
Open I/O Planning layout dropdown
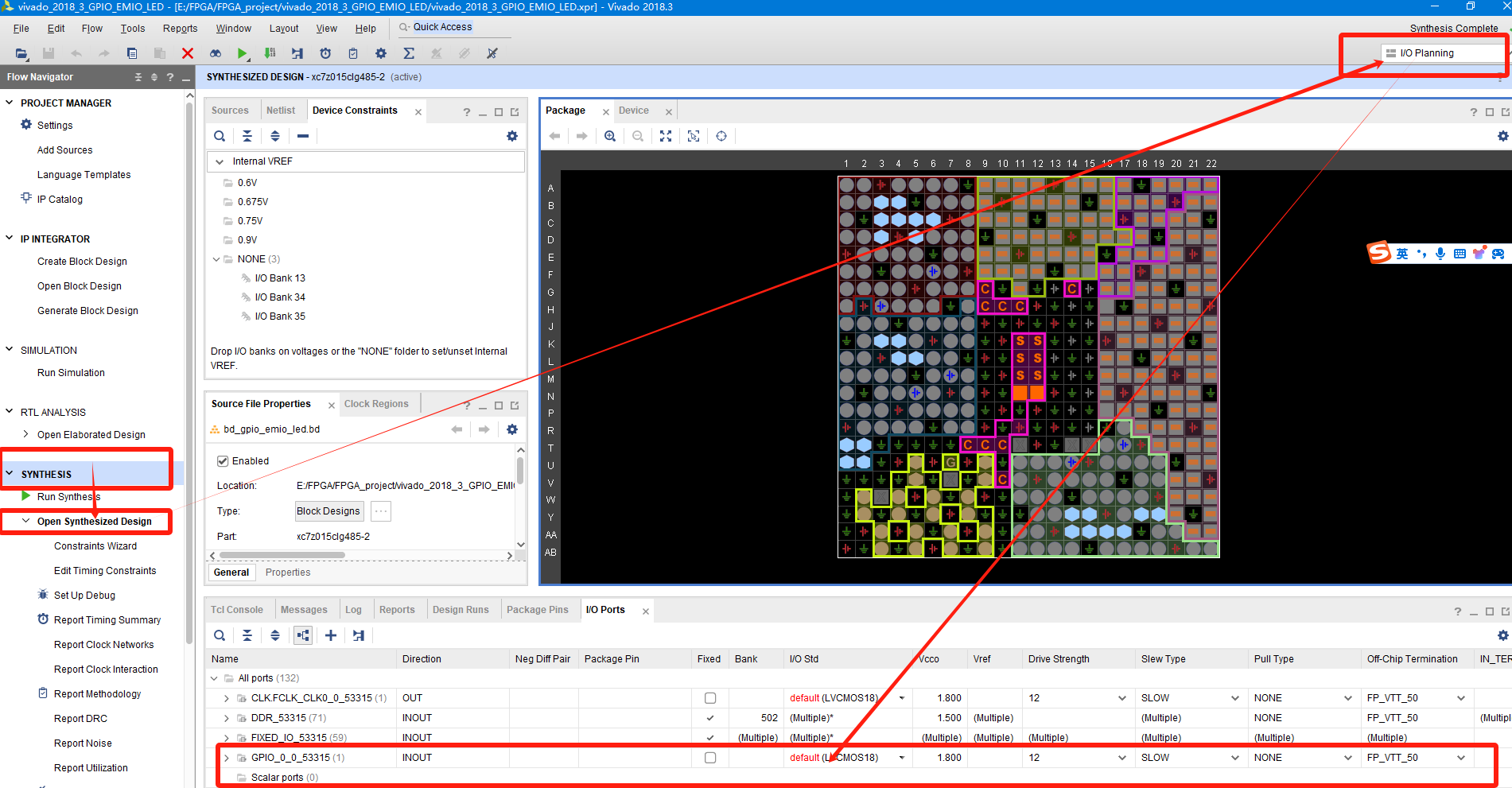coord(1444,53)
